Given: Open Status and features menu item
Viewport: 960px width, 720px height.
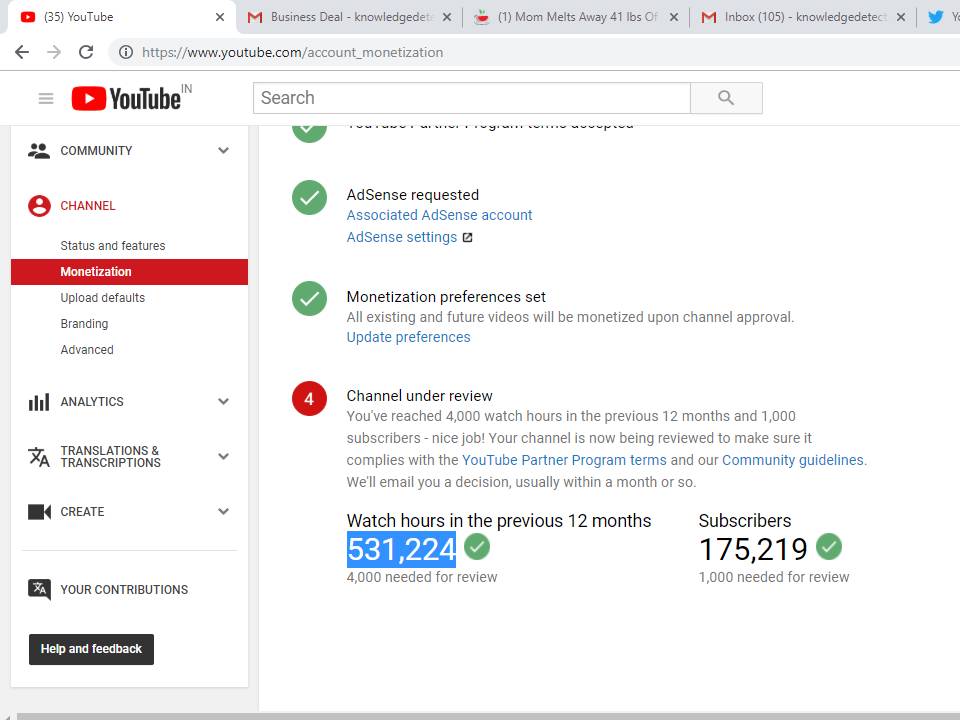Looking at the screenshot, I should (113, 246).
